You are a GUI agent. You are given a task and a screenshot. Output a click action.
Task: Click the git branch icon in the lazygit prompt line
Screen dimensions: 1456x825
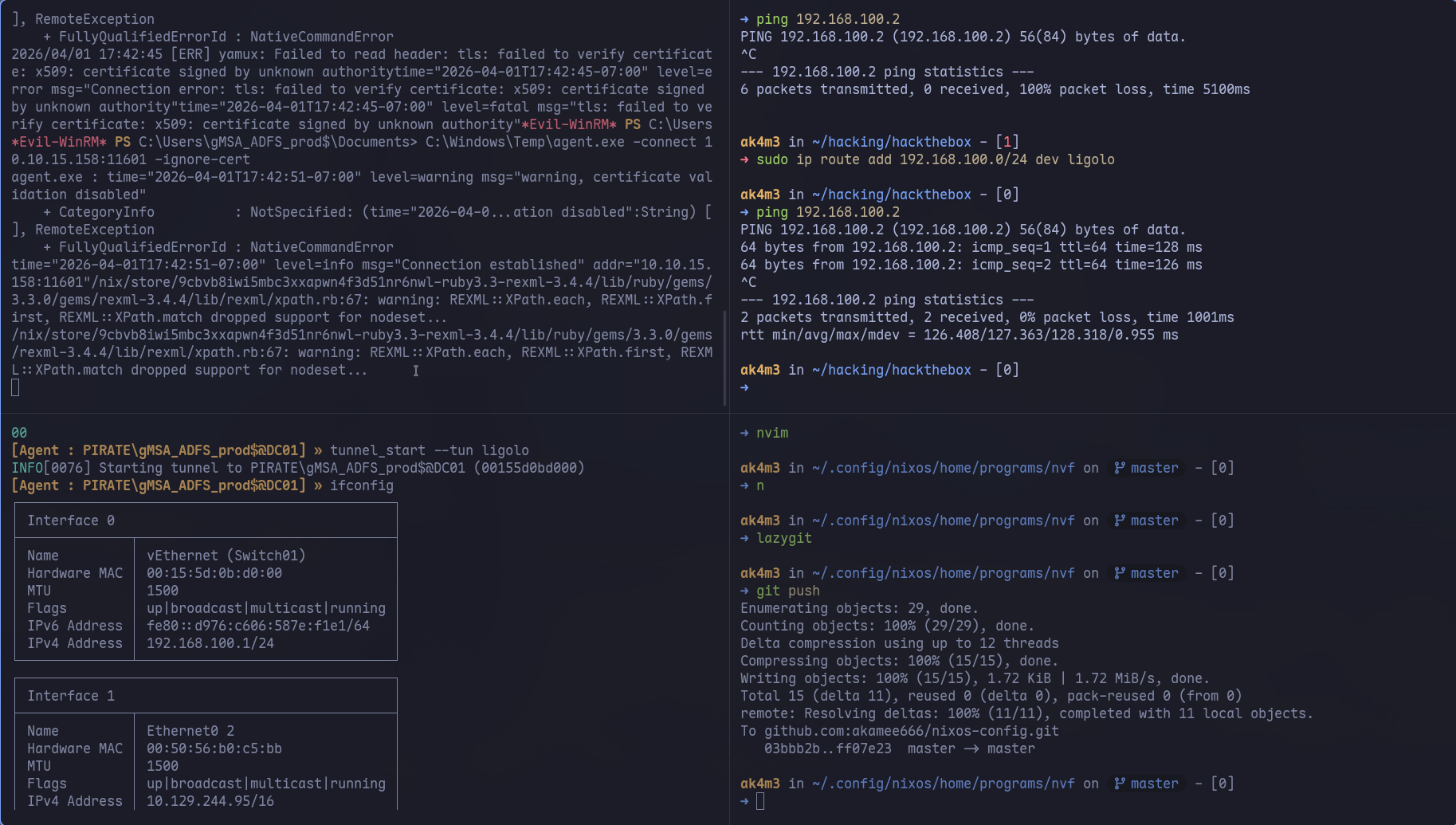pos(1120,521)
